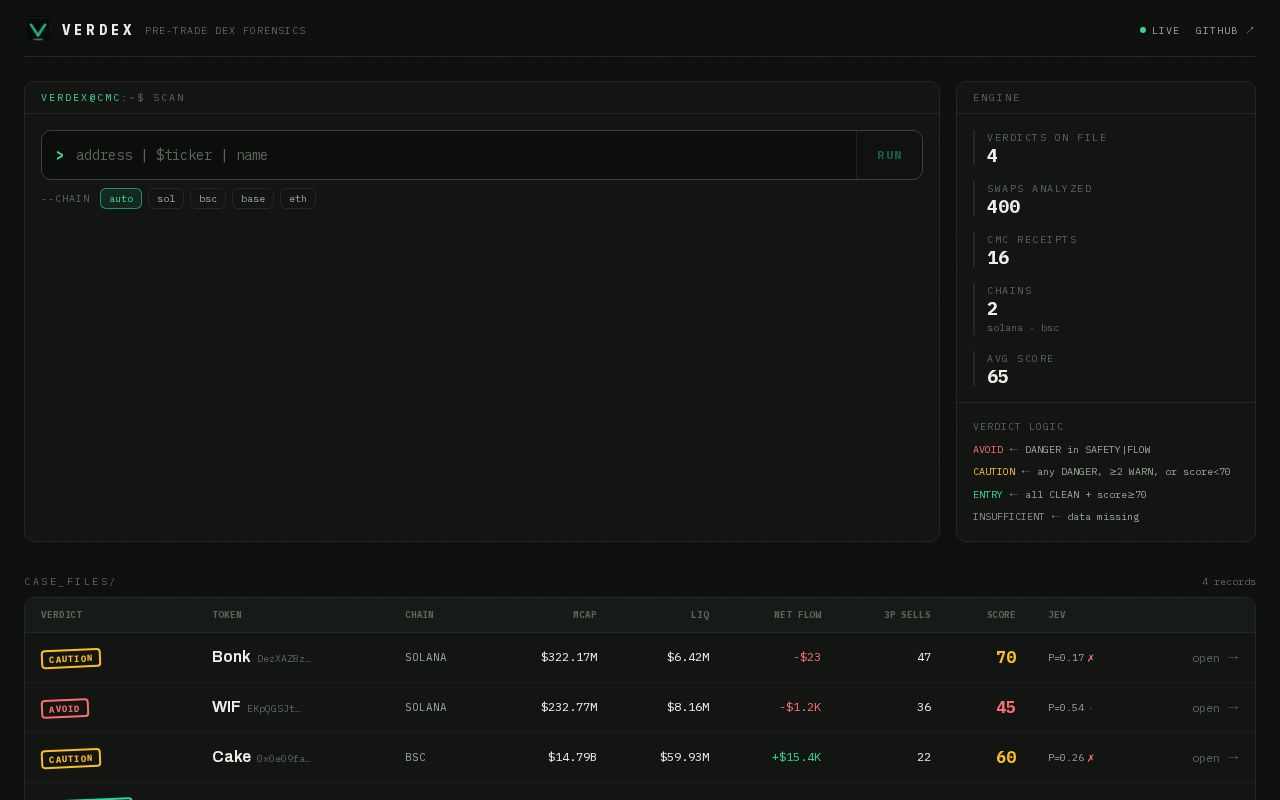The image size is (1280, 800).
Task: Click Bonk's market cap $322.17M
Action: point(569,658)
